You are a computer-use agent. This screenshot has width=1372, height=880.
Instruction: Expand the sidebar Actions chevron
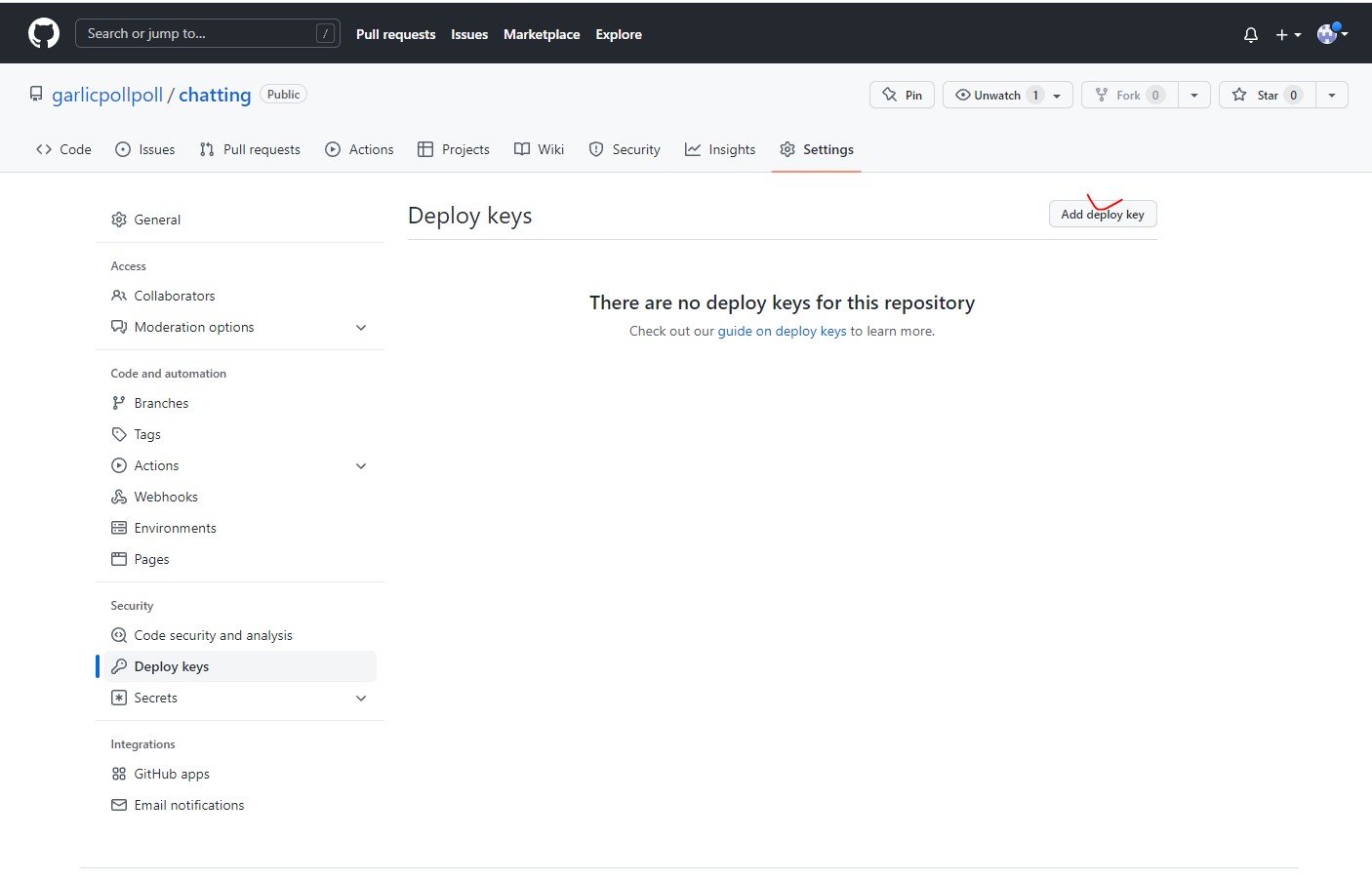(x=361, y=465)
